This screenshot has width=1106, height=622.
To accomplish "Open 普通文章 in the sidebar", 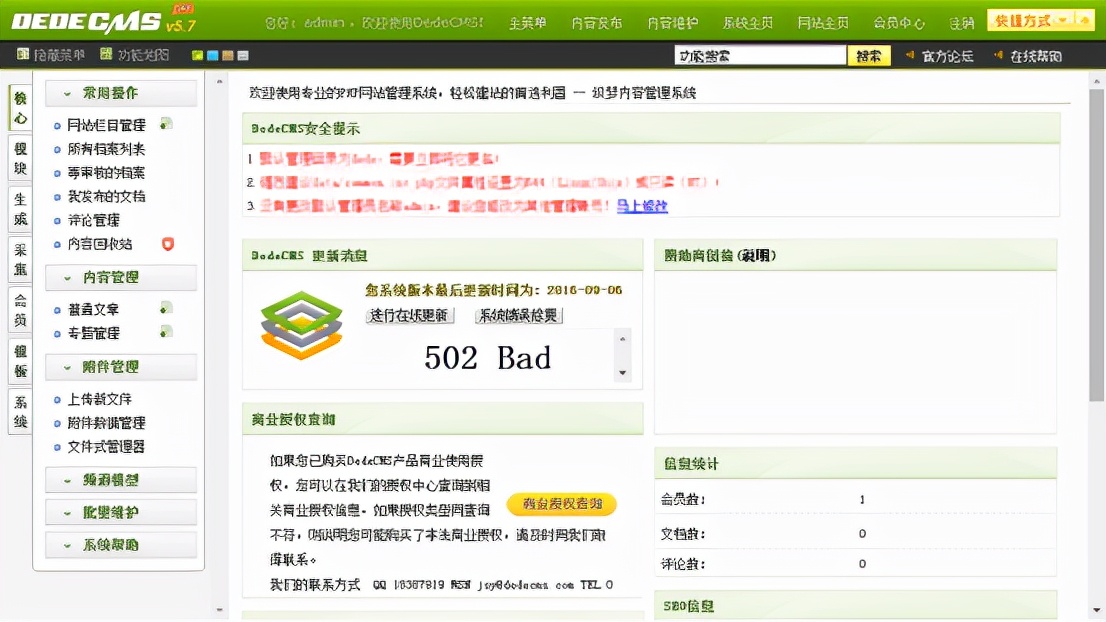I will point(94,310).
